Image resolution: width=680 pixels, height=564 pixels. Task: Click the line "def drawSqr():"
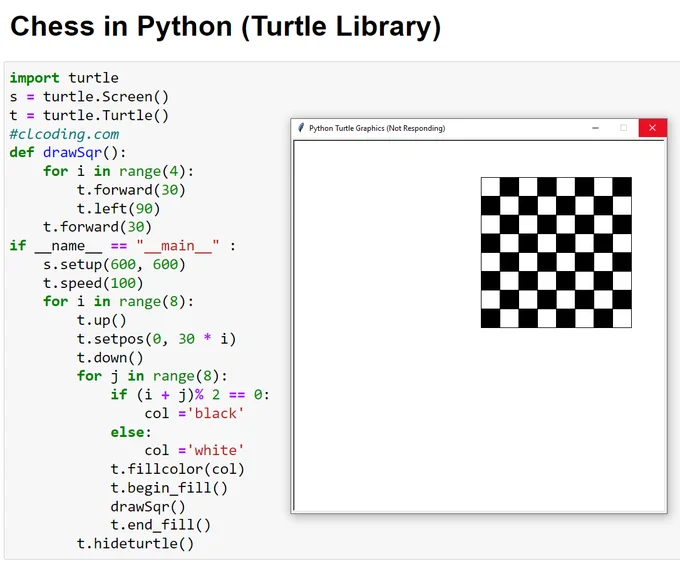(x=68, y=153)
